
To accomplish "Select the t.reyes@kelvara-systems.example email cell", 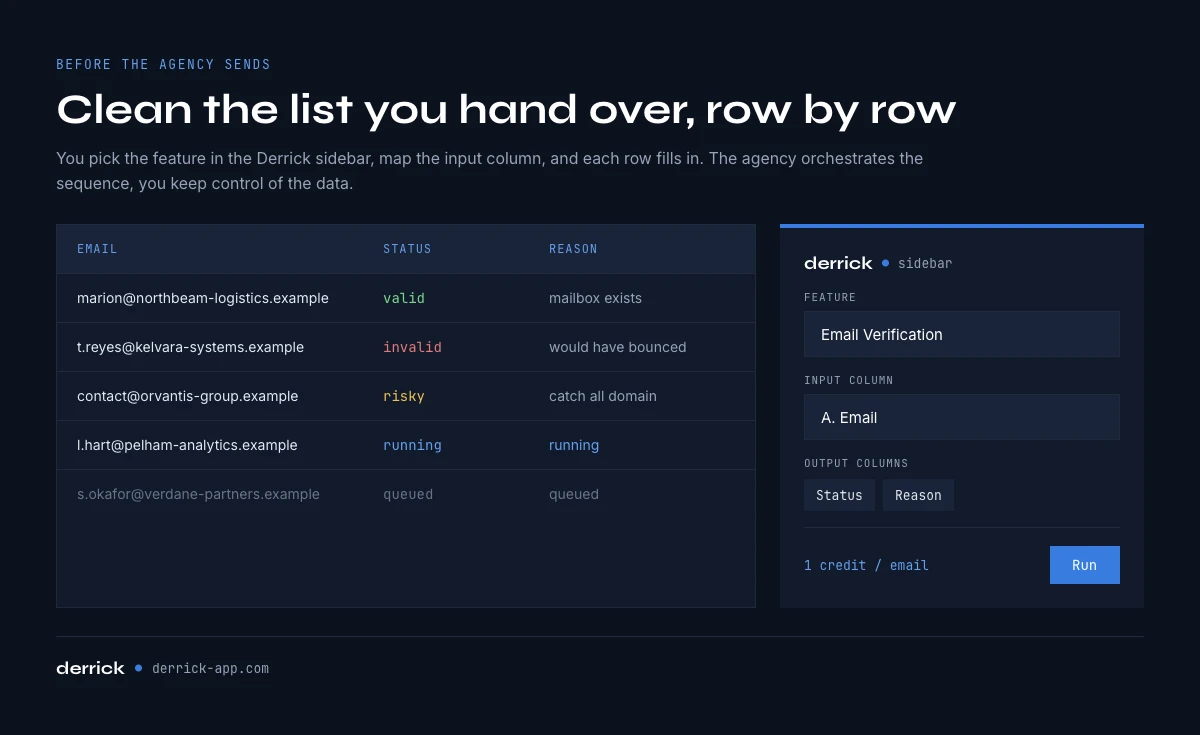I will (190, 347).
